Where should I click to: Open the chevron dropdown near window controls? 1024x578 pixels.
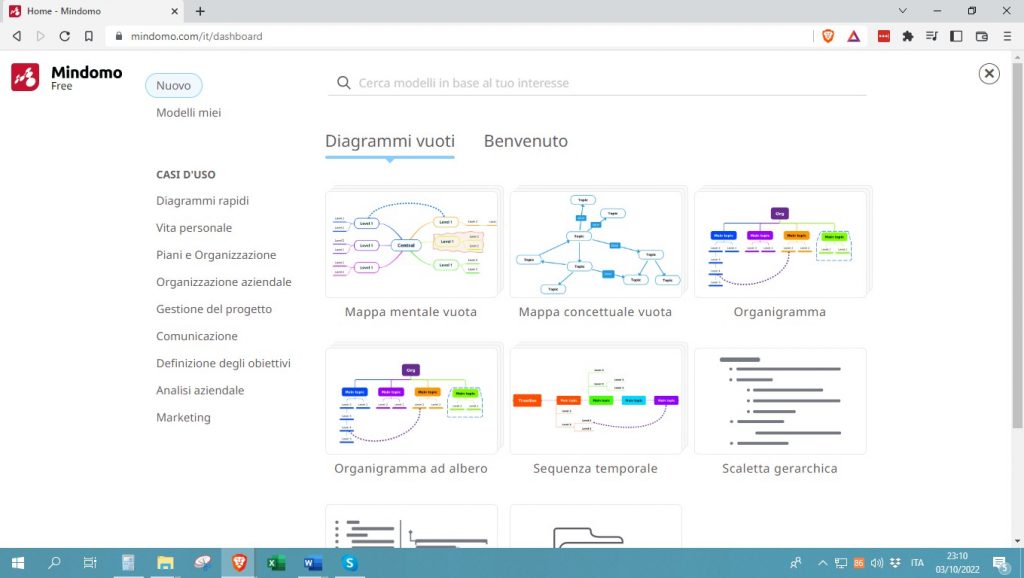click(903, 10)
